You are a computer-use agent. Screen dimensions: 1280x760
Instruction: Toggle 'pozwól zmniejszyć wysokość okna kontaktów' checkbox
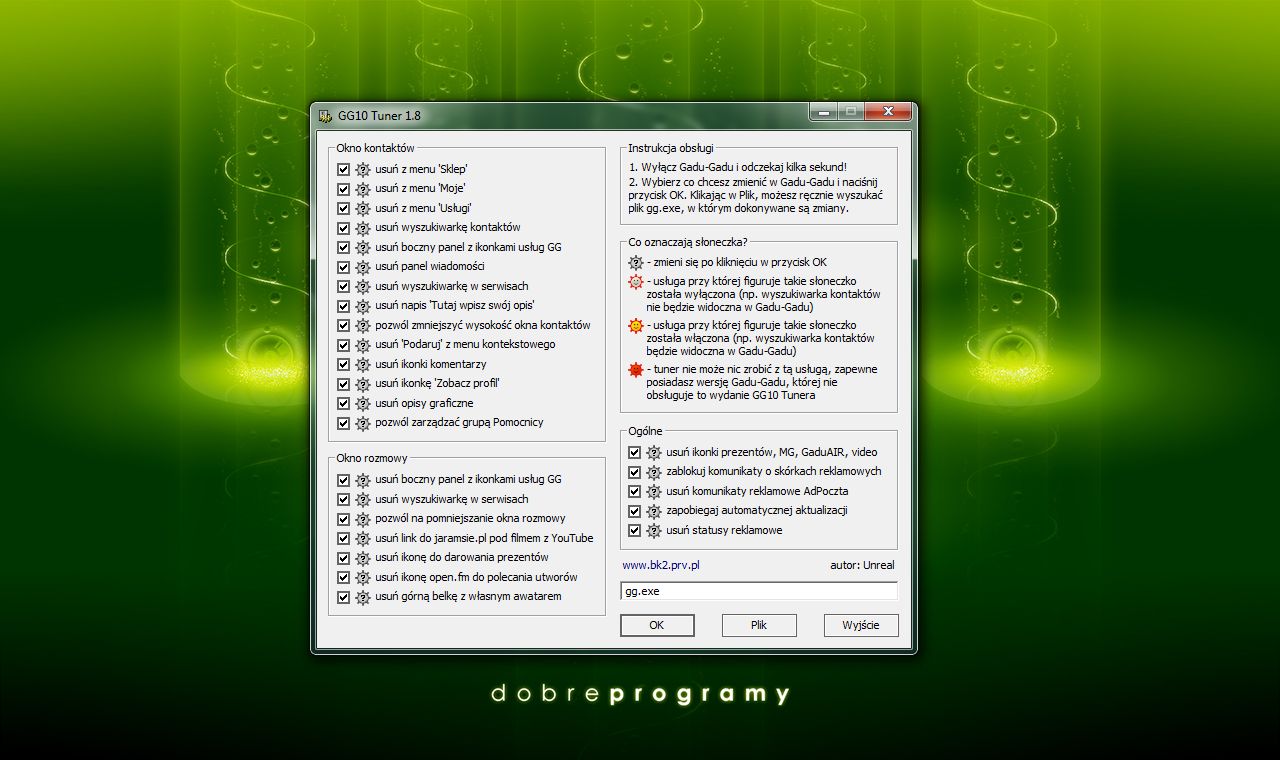point(343,325)
